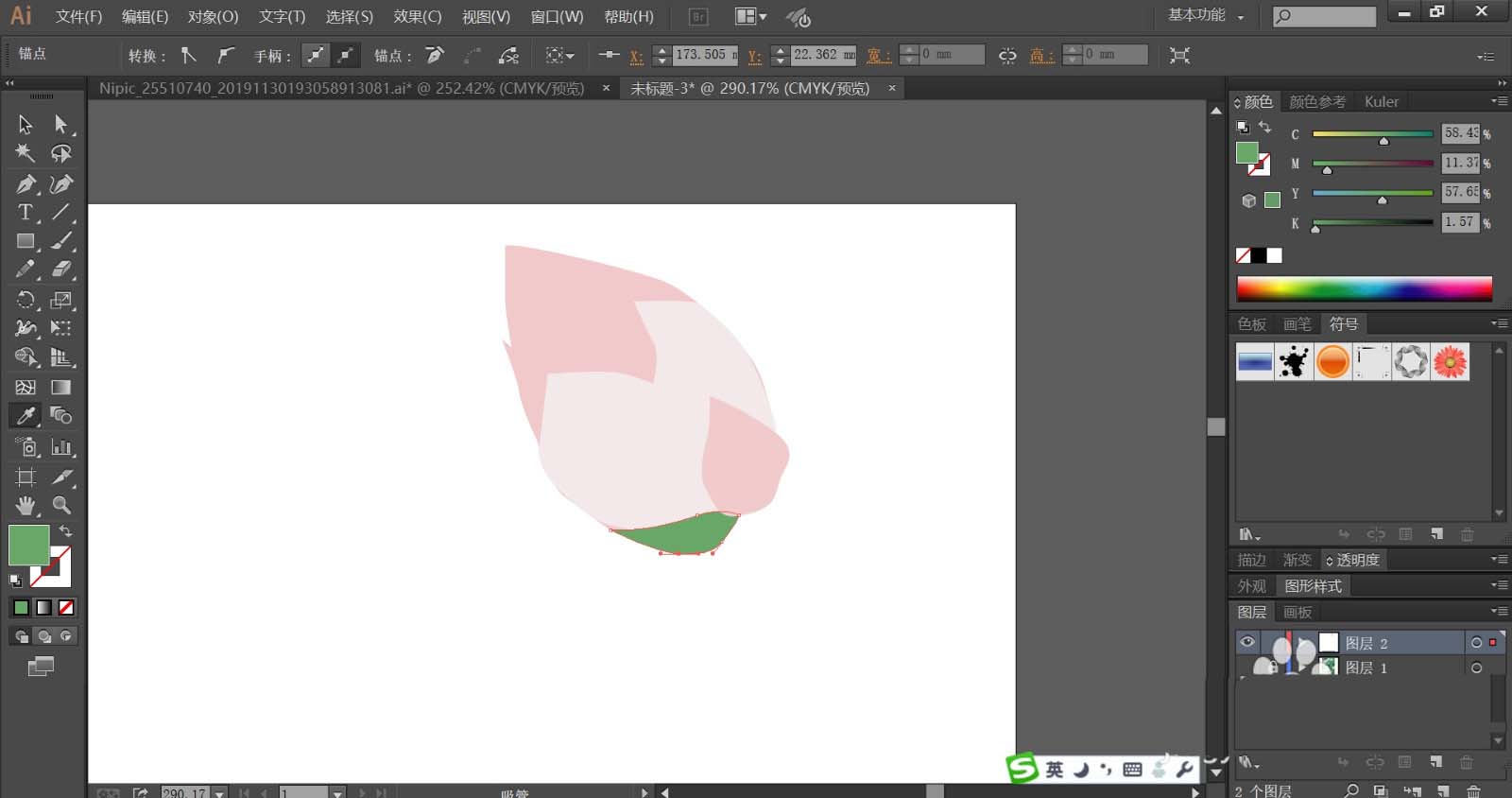This screenshot has height=798, width=1512.
Task: Select the Rotate tool
Action: pos(26,300)
